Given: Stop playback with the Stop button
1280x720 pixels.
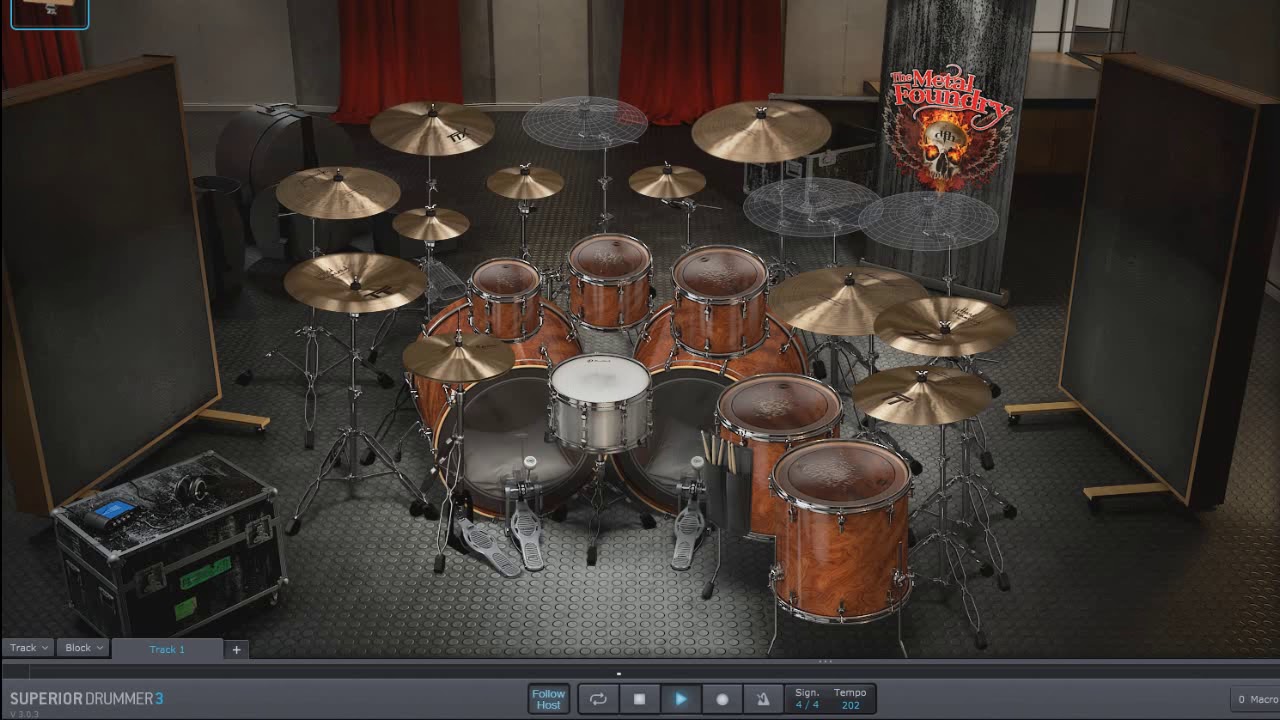Looking at the screenshot, I should click(640, 699).
